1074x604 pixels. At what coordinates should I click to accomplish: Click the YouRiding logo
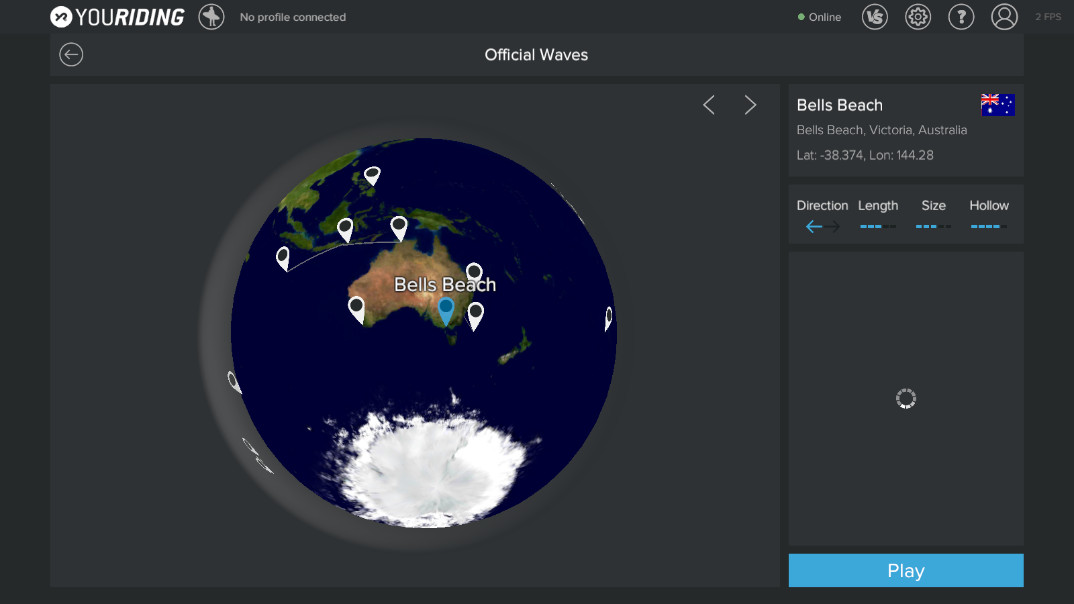117,17
